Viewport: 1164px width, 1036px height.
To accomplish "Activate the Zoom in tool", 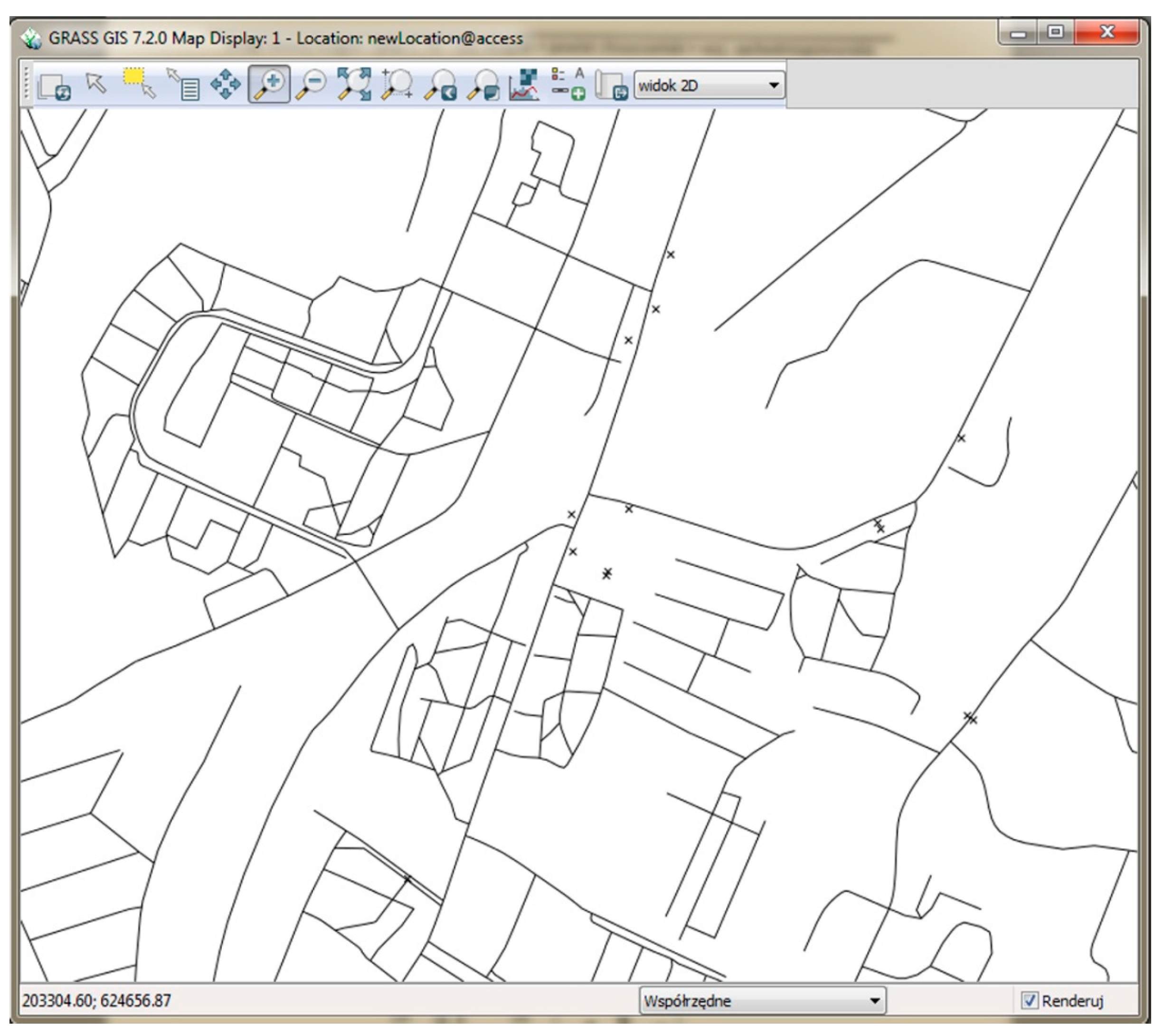I will click(269, 85).
